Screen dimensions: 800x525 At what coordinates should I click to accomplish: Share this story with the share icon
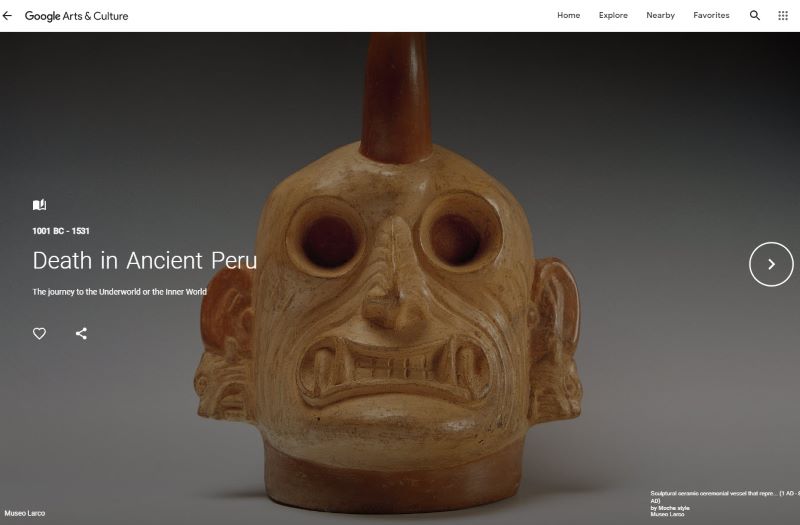pyautogui.click(x=81, y=334)
